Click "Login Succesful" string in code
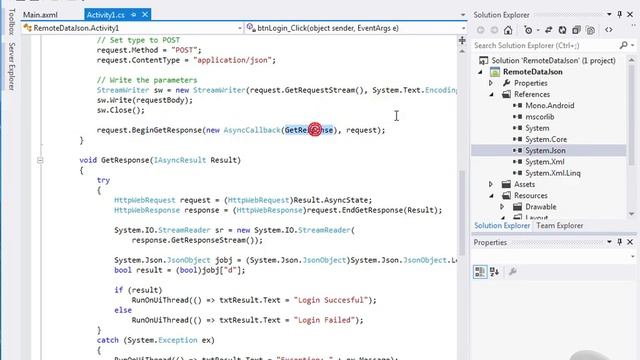The height and width of the screenshot is (360, 640). pyautogui.click(x=331, y=300)
